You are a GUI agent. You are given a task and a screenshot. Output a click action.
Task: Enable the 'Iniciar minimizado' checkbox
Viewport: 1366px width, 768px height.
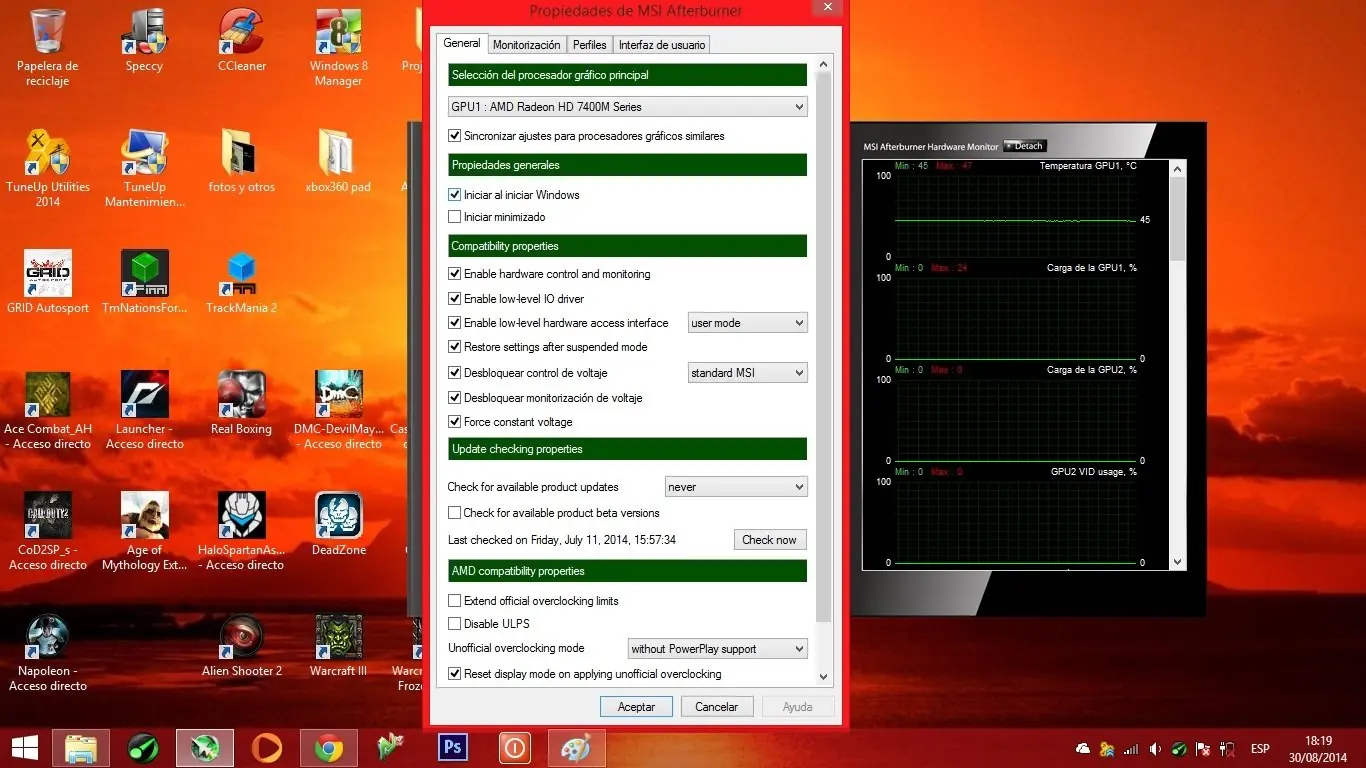click(455, 217)
